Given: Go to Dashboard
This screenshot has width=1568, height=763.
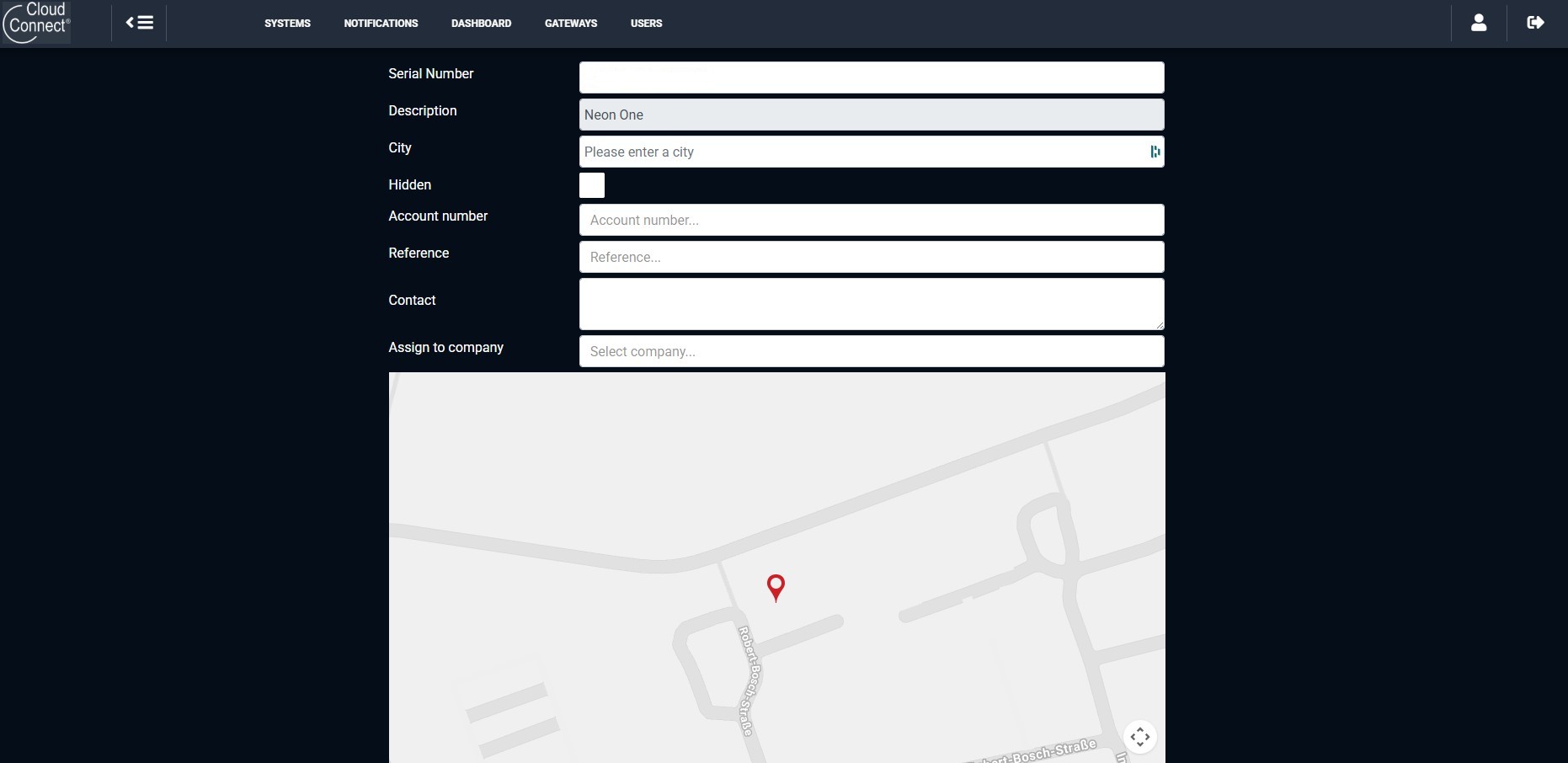Looking at the screenshot, I should click(x=481, y=24).
